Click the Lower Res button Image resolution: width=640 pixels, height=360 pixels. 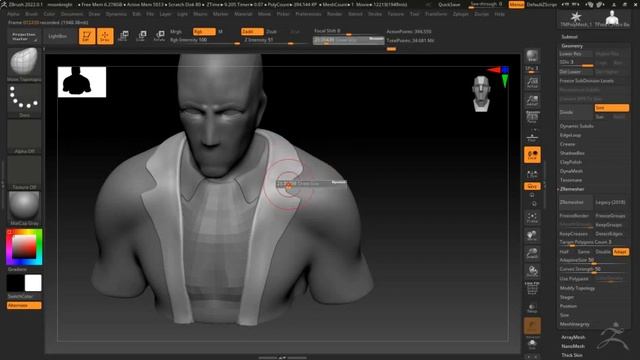coord(576,54)
